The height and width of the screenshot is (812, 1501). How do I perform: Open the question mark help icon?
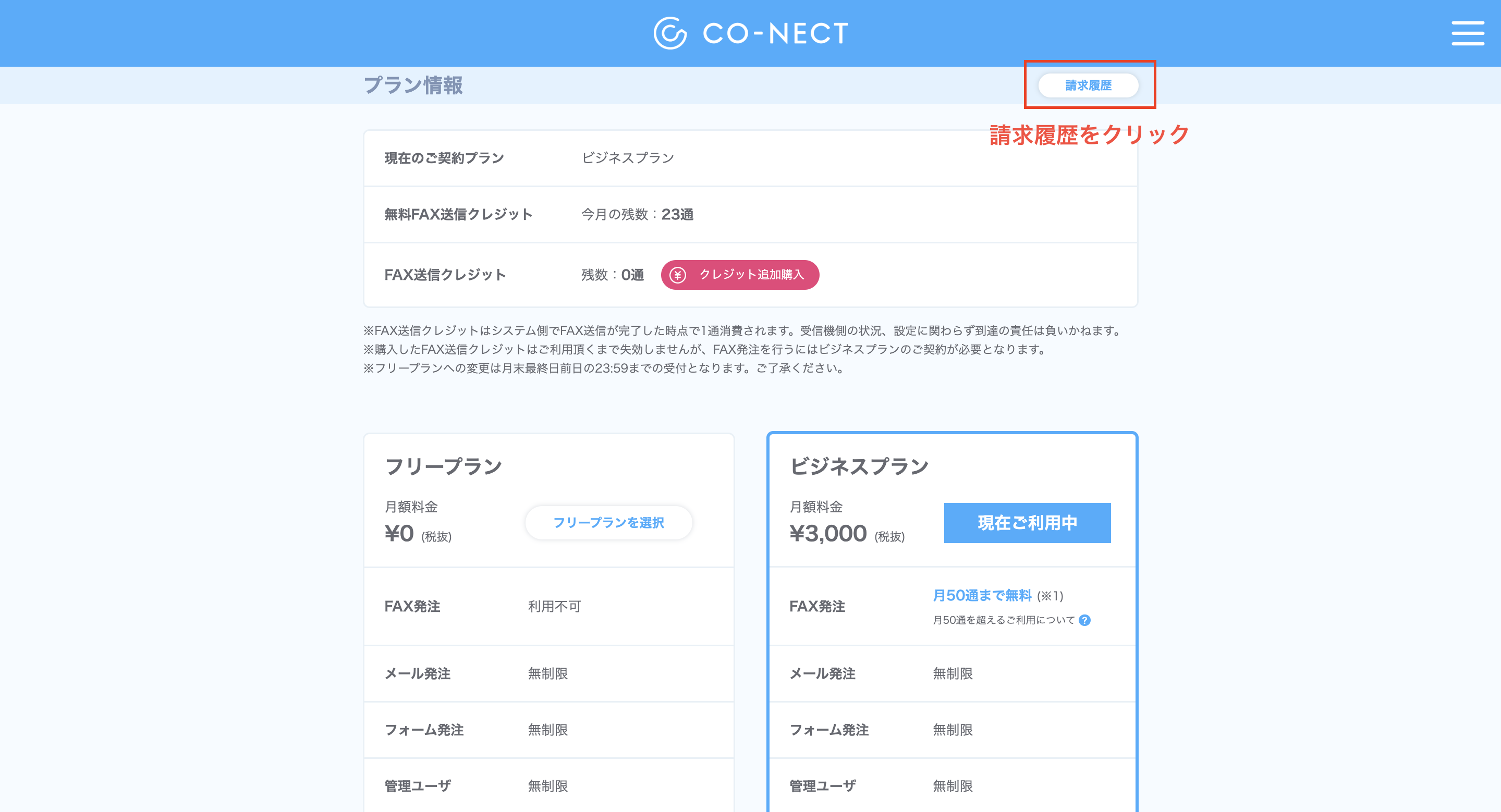pyautogui.click(x=1084, y=620)
